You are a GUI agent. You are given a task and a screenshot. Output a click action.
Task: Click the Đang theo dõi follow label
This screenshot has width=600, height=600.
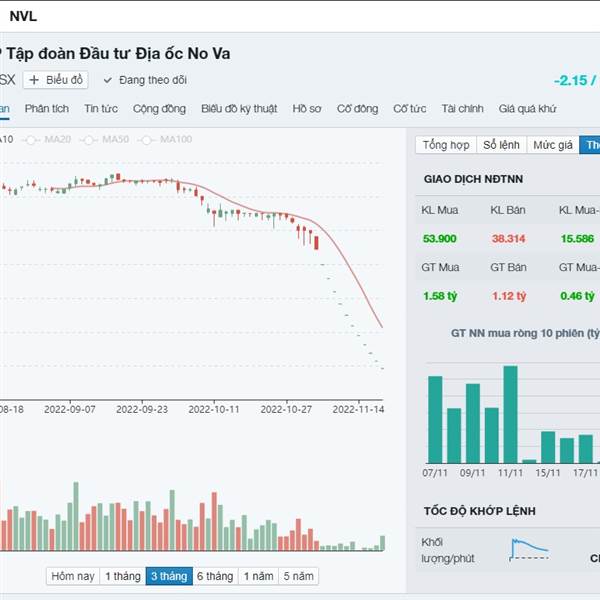pyautogui.click(x=153, y=80)
